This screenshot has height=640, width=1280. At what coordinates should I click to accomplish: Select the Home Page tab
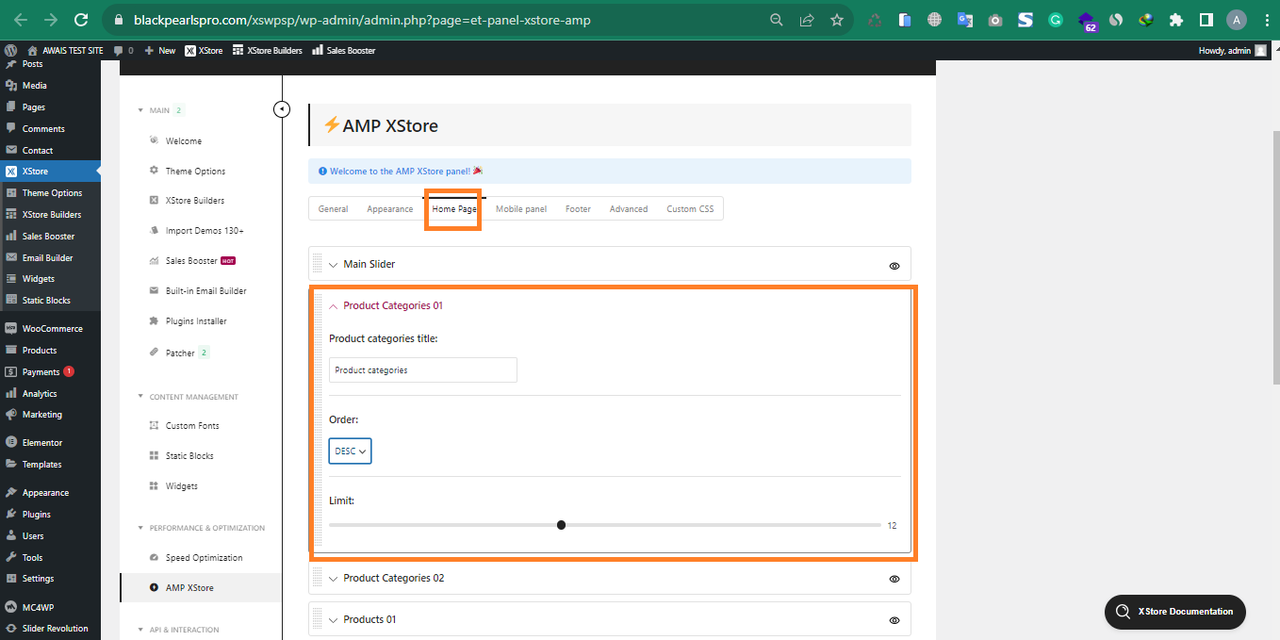click(x=454, y=209)
